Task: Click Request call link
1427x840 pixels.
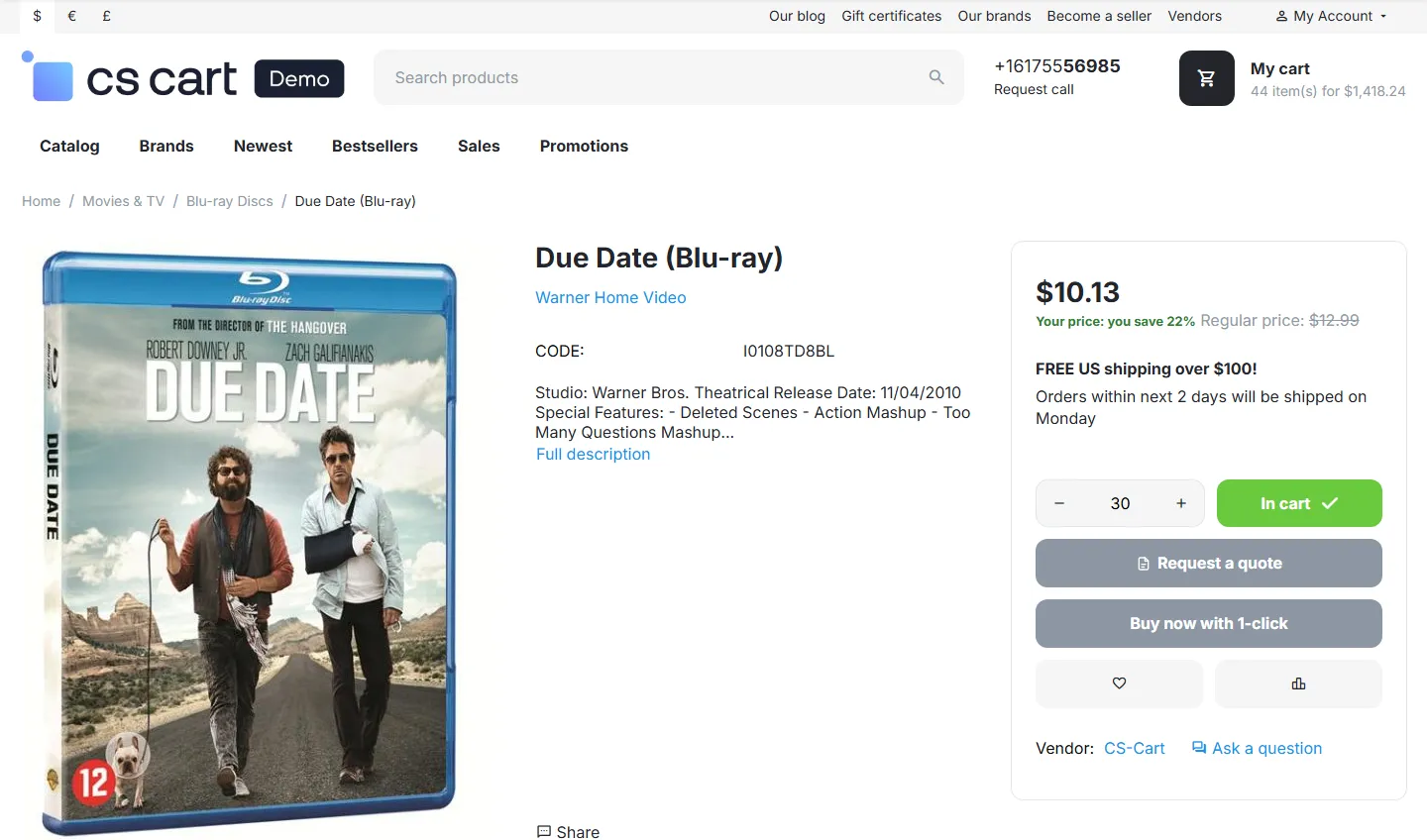Action: pos(1034,89)
